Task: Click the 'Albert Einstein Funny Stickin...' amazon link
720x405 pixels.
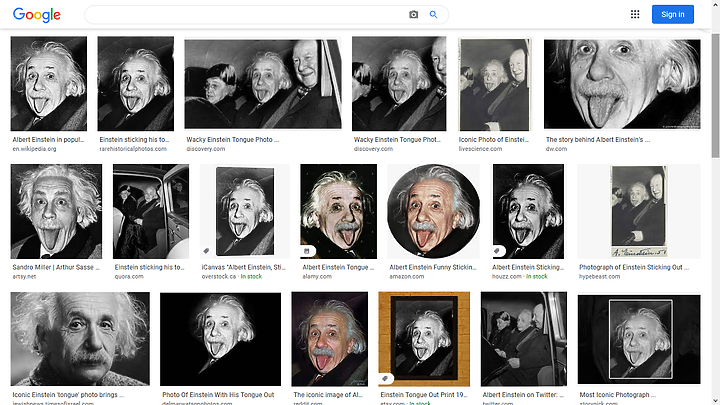Action: click(433, 267)
